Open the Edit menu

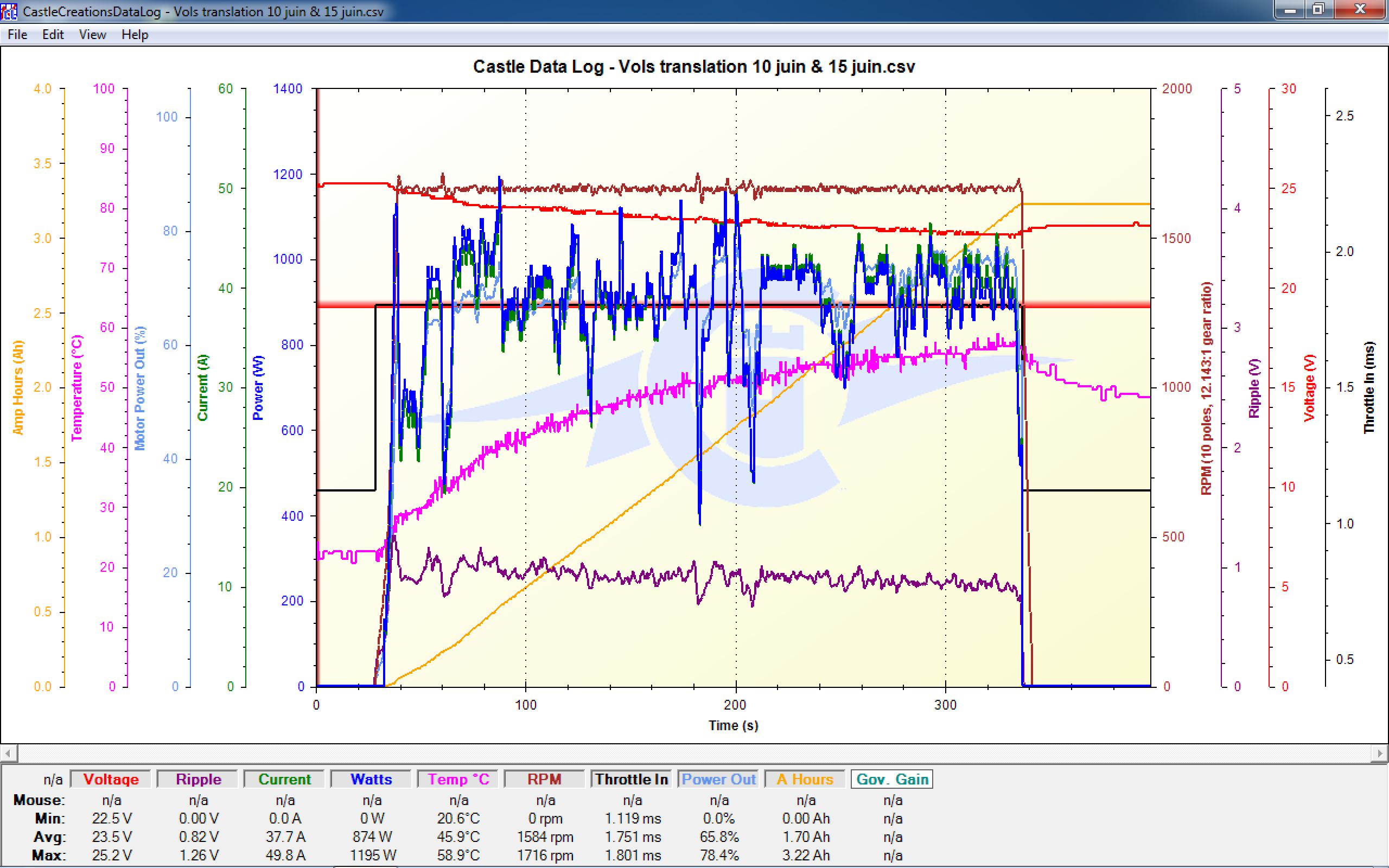pyautogui.click(x=53, y=34)
